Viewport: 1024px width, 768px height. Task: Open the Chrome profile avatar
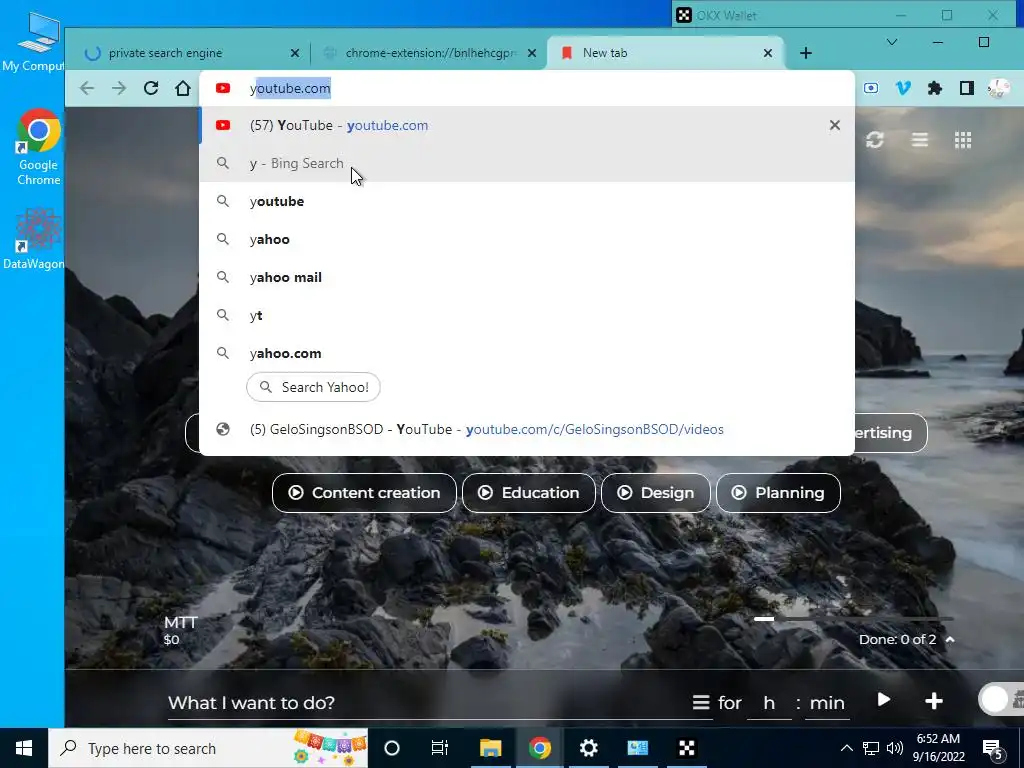pyautogui.click(x=999, y=88)
